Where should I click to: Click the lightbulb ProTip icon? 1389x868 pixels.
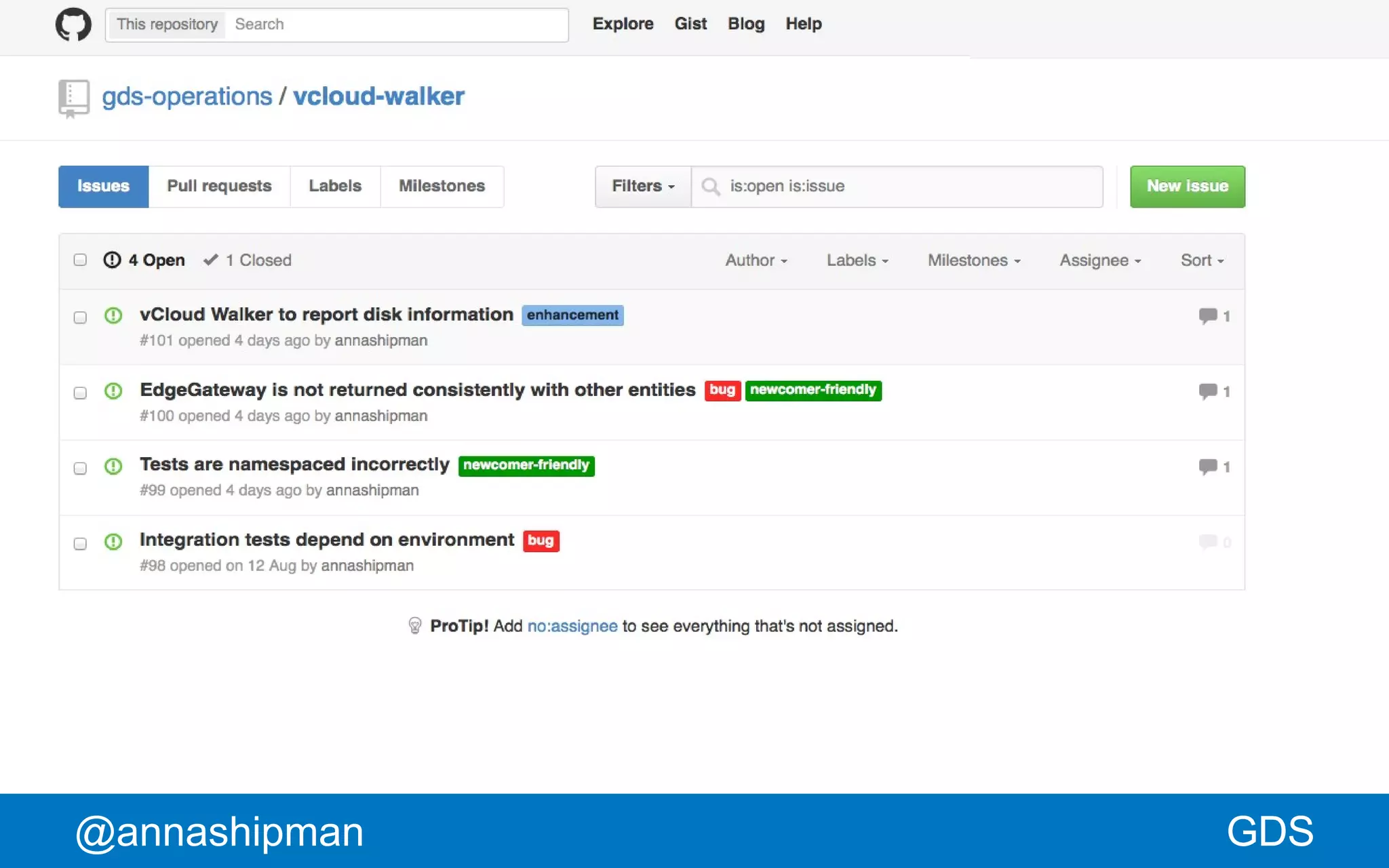pos(415,626)
